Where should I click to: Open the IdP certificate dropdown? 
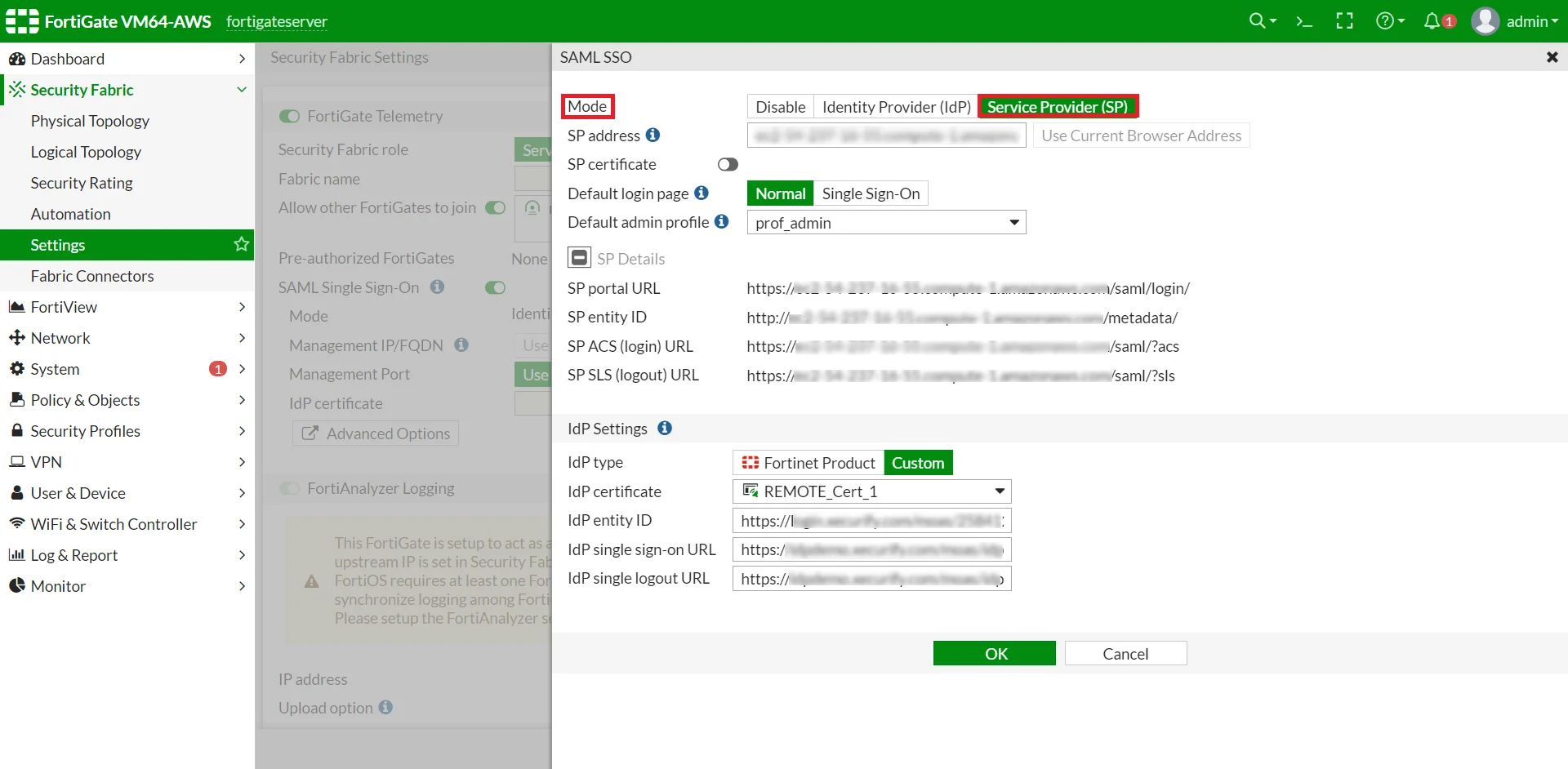pyautogui.click(x=999, y=491)
